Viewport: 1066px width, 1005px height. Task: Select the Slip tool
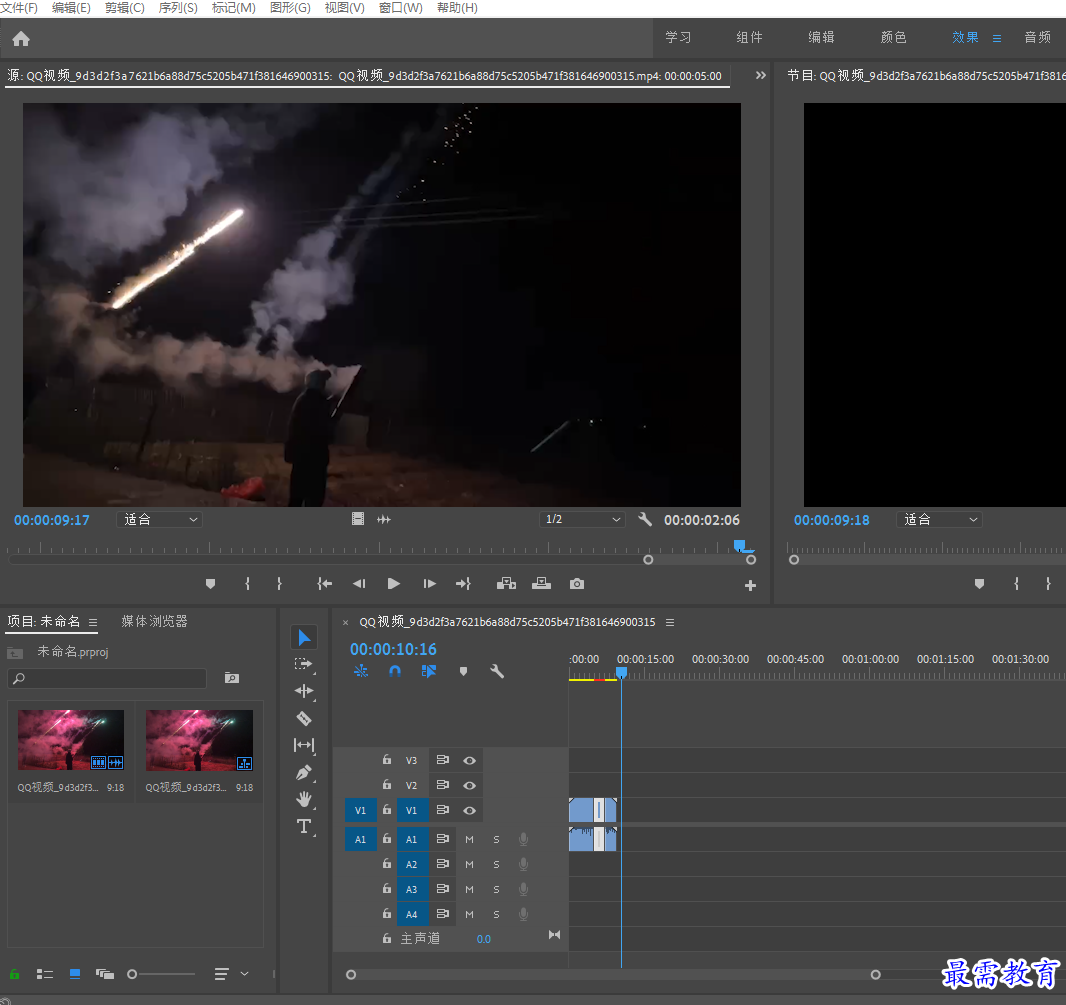point(304,745)
